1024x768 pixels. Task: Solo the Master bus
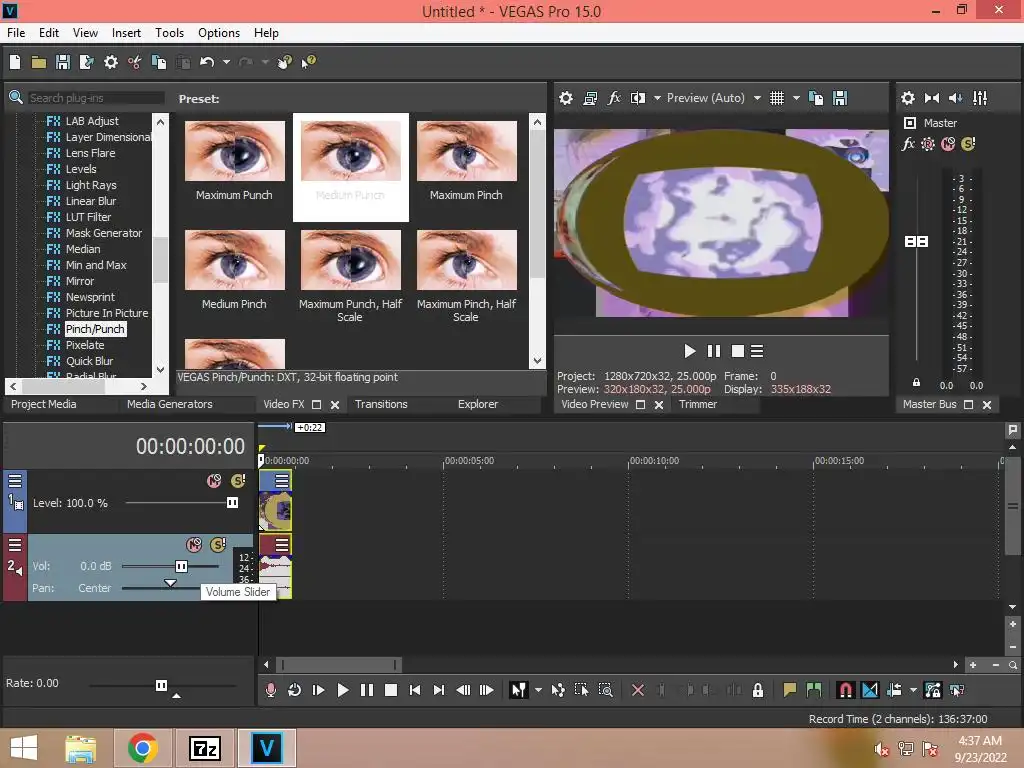tap(968, 144)
